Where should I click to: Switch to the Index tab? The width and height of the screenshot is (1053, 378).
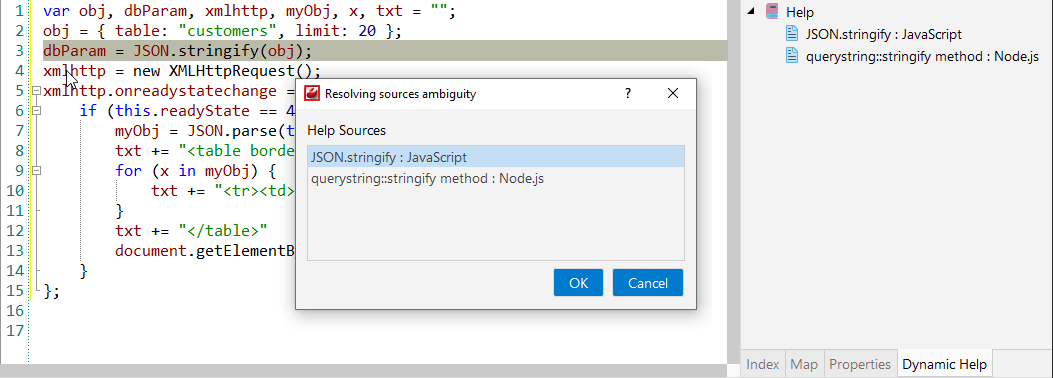763,365
